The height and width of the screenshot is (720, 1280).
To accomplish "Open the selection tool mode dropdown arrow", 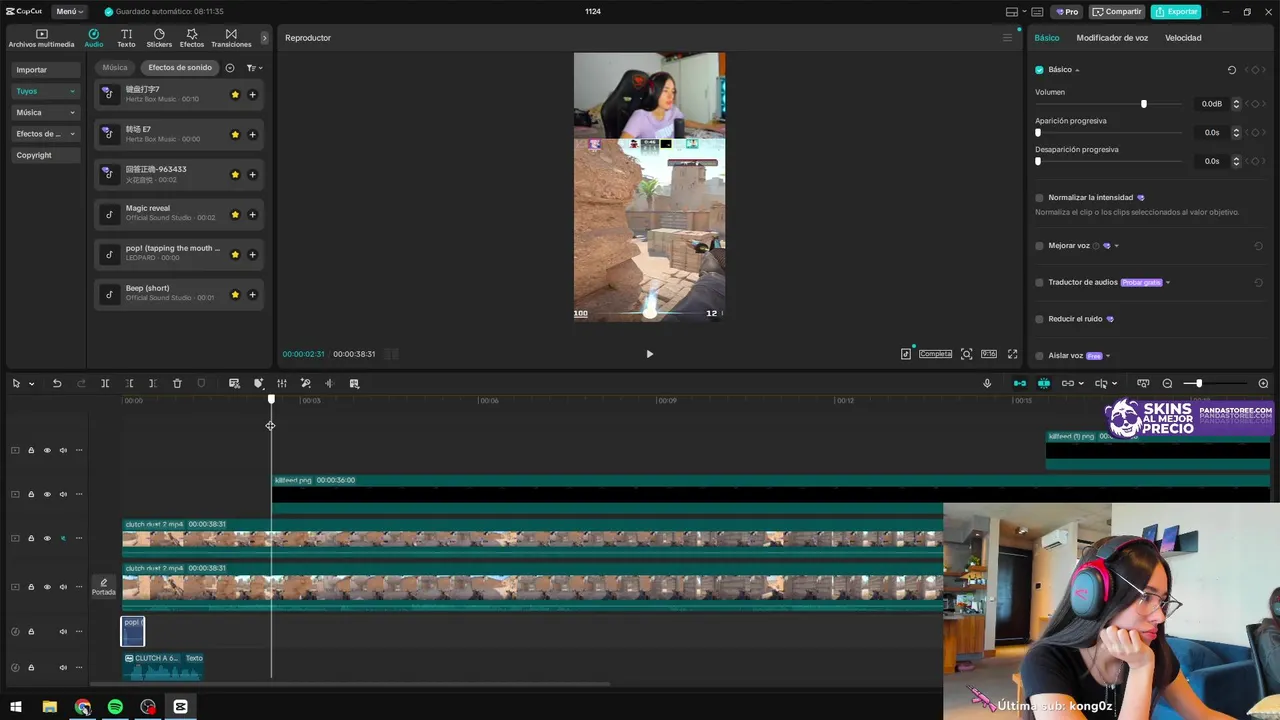I will tap(31, 384).
